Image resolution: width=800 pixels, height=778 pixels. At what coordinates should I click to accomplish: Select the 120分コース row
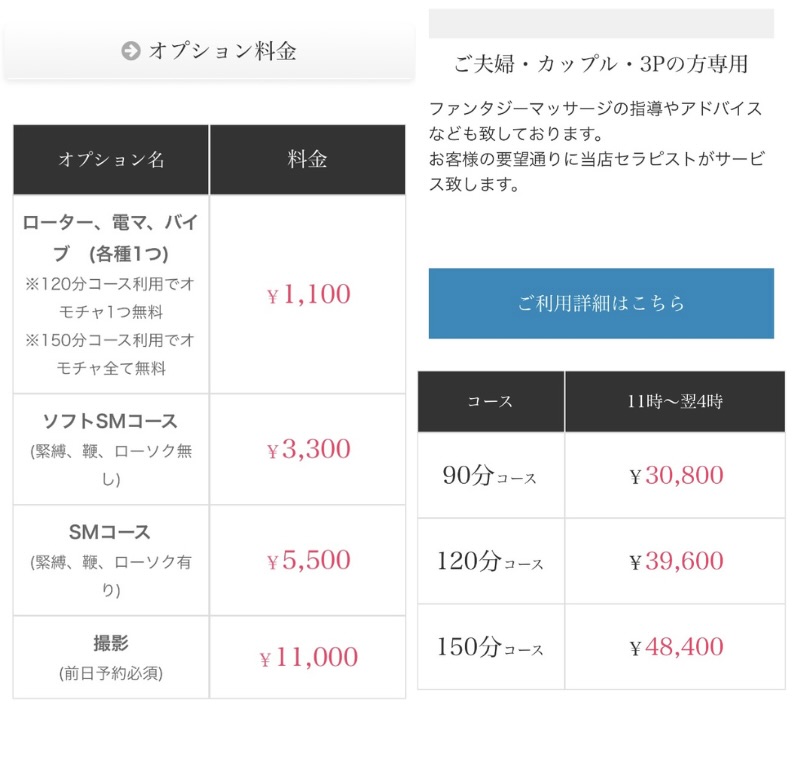point(601,561)
